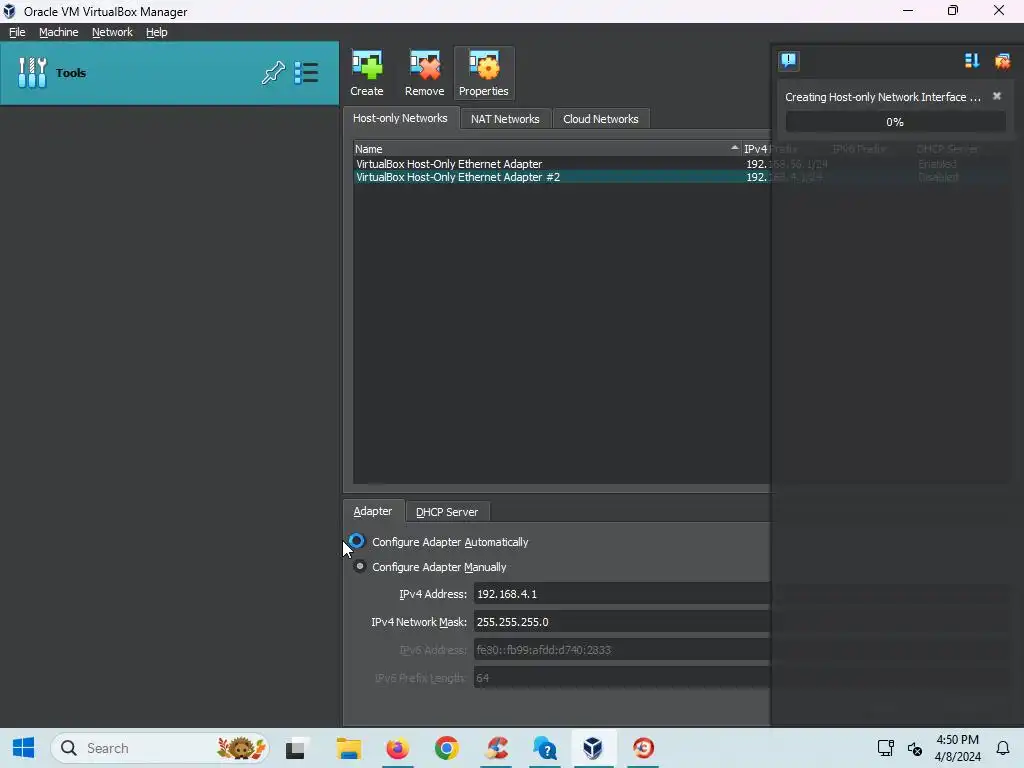Viewport: 1024px width, 768px height.
Task: Click the 0% progress bar
Action: coord(895,122)
